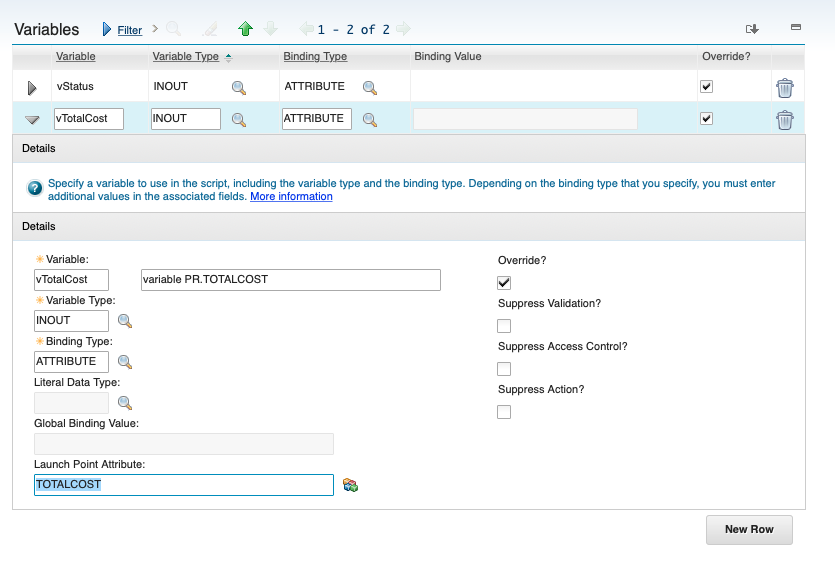This screenshot has width=835, height=561.
Task: Collapse the Variables table section
Action: point(796,27)
